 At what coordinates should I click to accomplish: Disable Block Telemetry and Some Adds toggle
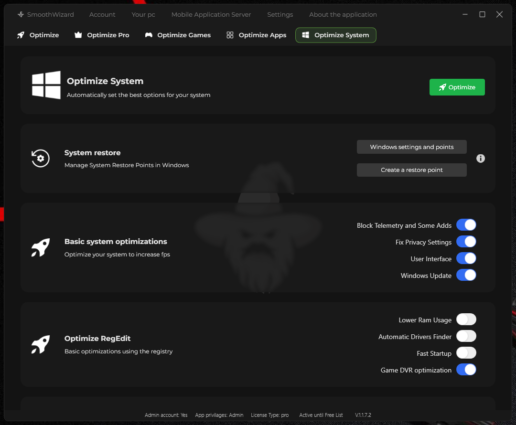[466, 225]
